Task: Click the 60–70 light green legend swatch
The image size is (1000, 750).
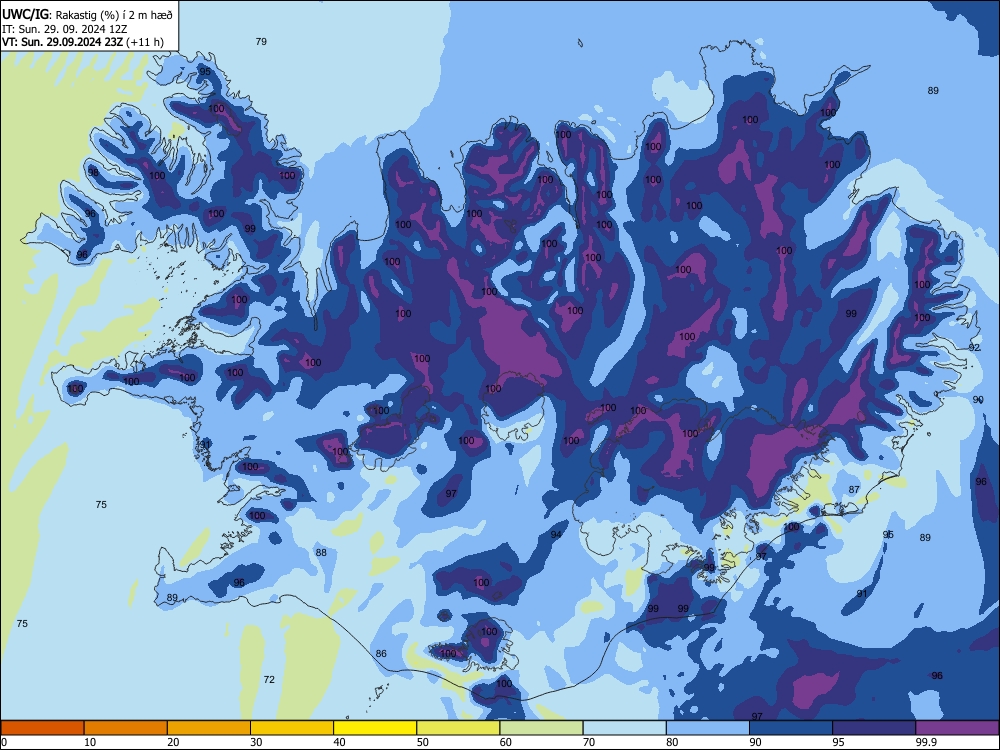Action: [541, 728]
